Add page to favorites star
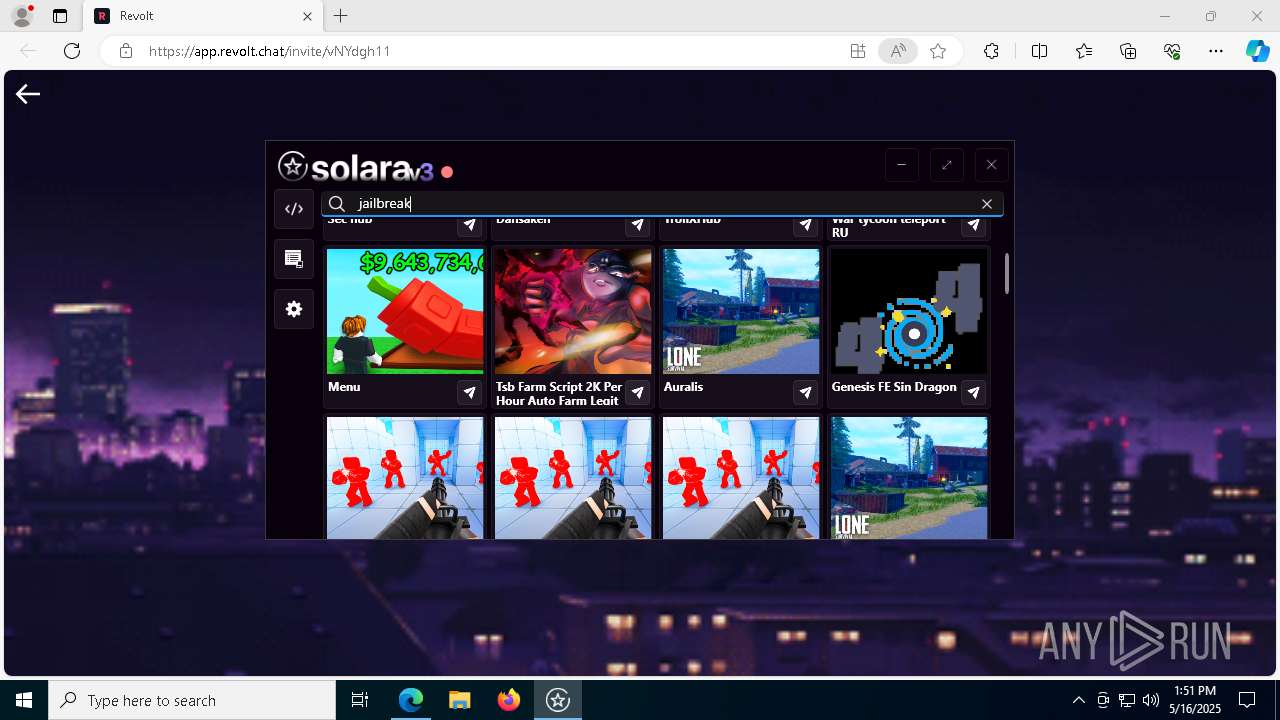This screenshot has width=1280, height=720. 938,51
